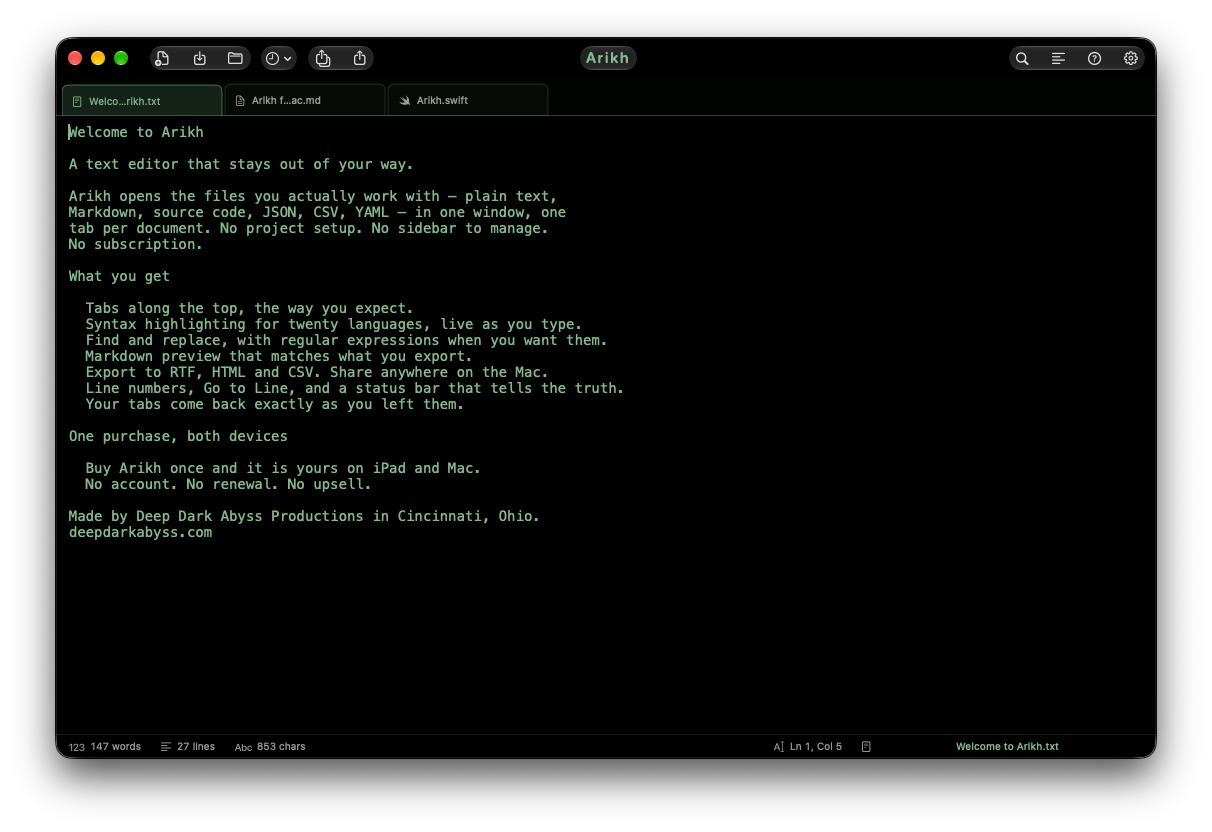The height and width of the screenshot is (832, 1212).
Task: Click the No subscription. line
Action: point(136,244)
